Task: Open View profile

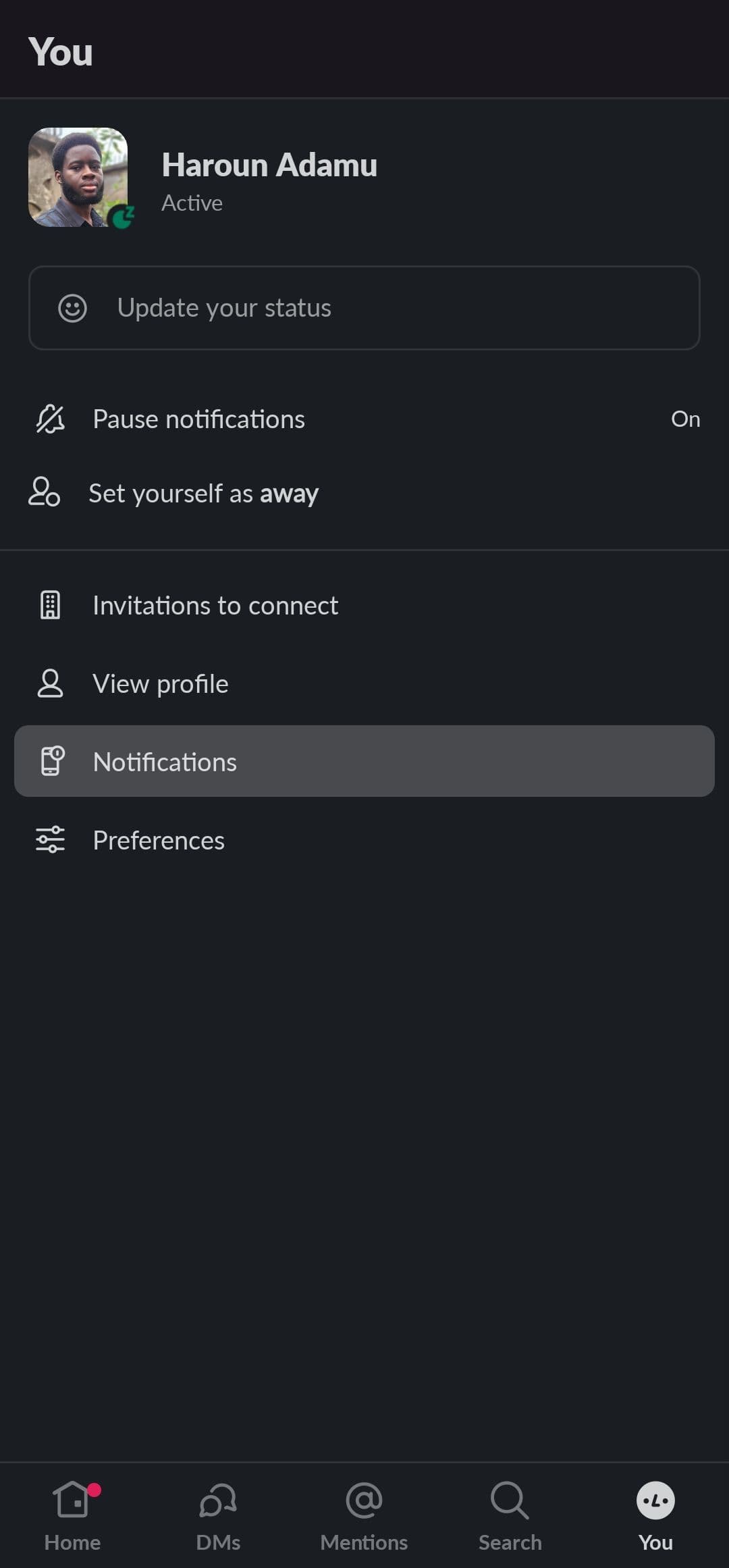Action: 161,684
